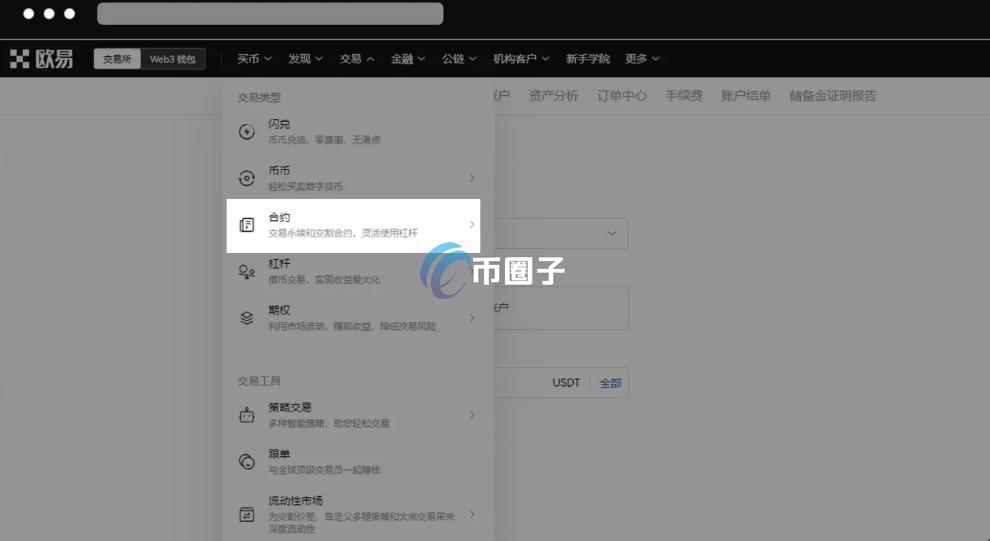Open the 杠杆 margin icon

(x=247, y=271)
